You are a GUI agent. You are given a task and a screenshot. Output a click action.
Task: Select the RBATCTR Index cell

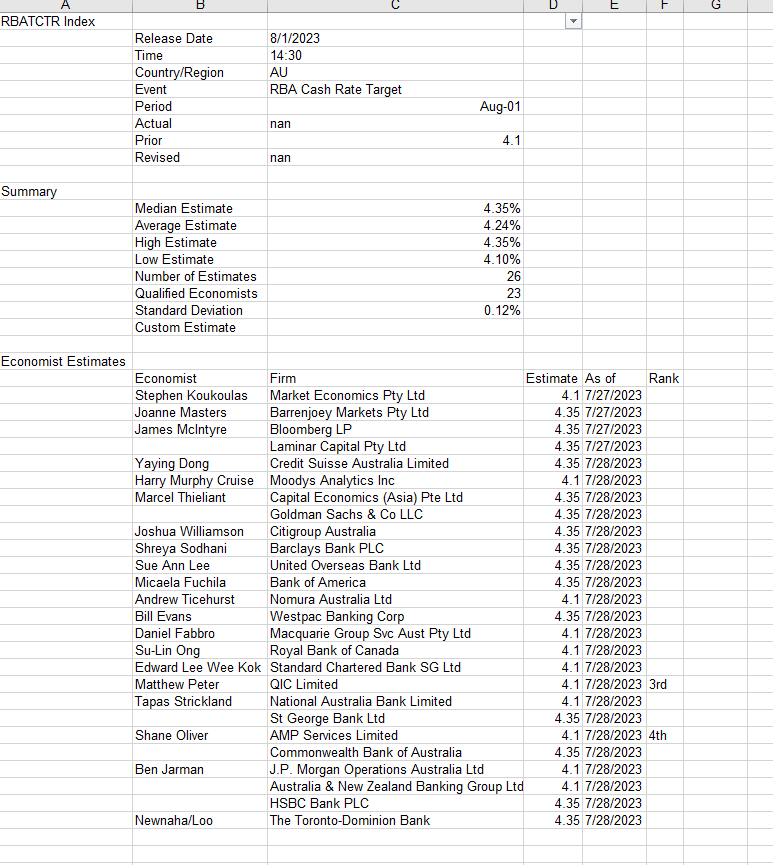click(66, 21)
